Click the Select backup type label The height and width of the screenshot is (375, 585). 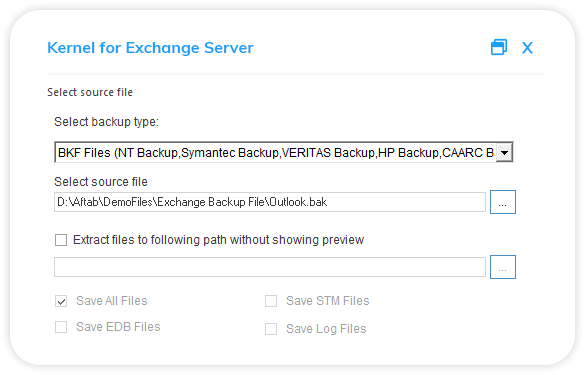point(107,122)
